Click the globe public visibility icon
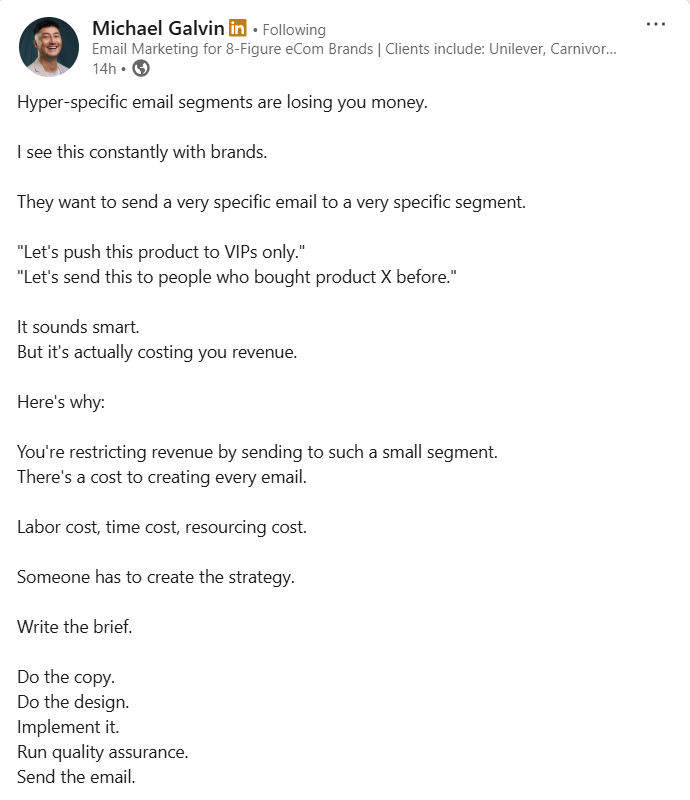The height and width of the screenshot is (800, 690). click(141, 68)
